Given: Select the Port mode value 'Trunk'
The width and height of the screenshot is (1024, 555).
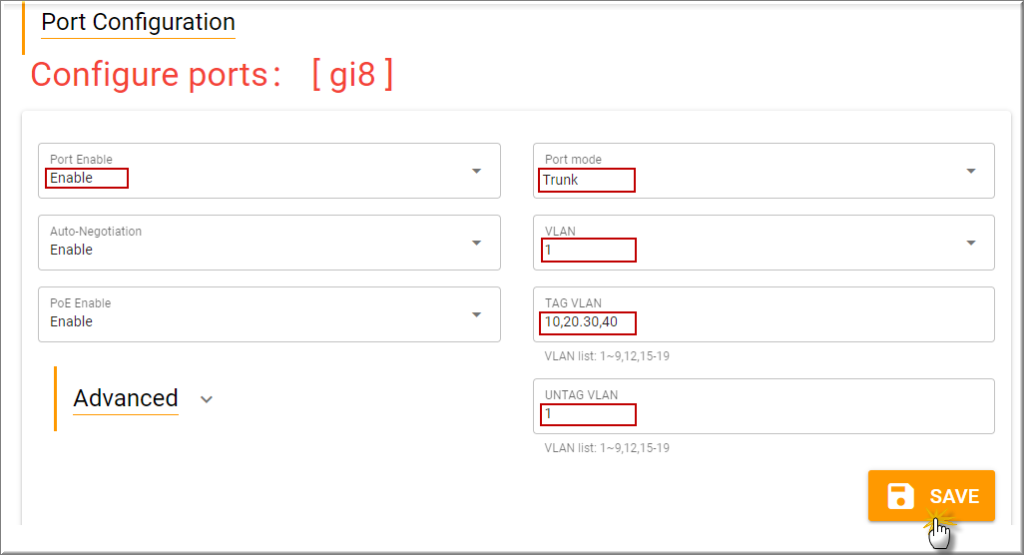Looking at the screenshot, I should point(561,180).
